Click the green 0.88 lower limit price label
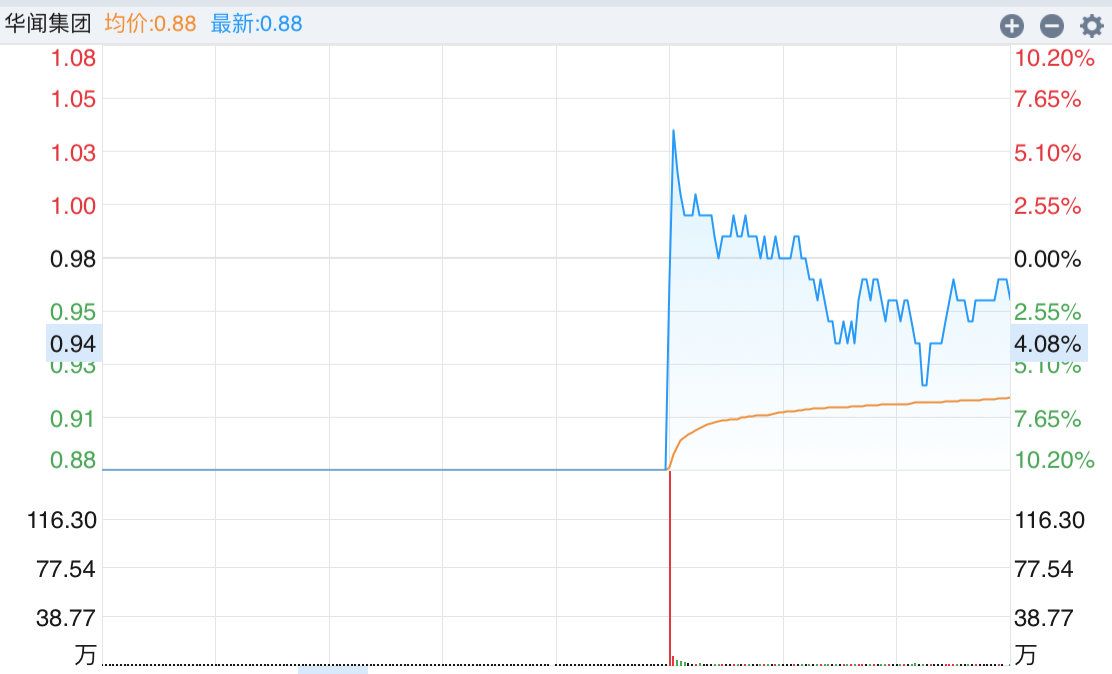The width and height of the screenshot is (1112, 674). tap(74, 460)
